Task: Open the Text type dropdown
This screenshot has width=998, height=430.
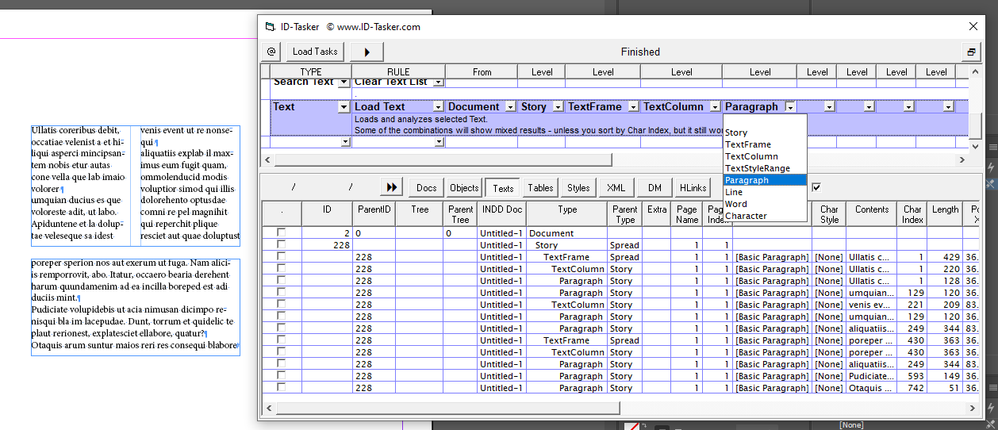Action: pos(343,106)
